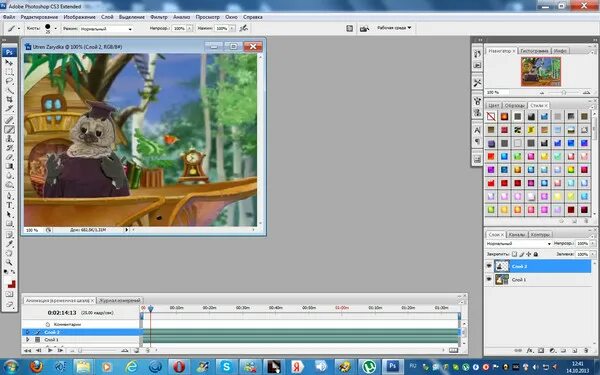Select the Healing Brush tool

point(9,120)
